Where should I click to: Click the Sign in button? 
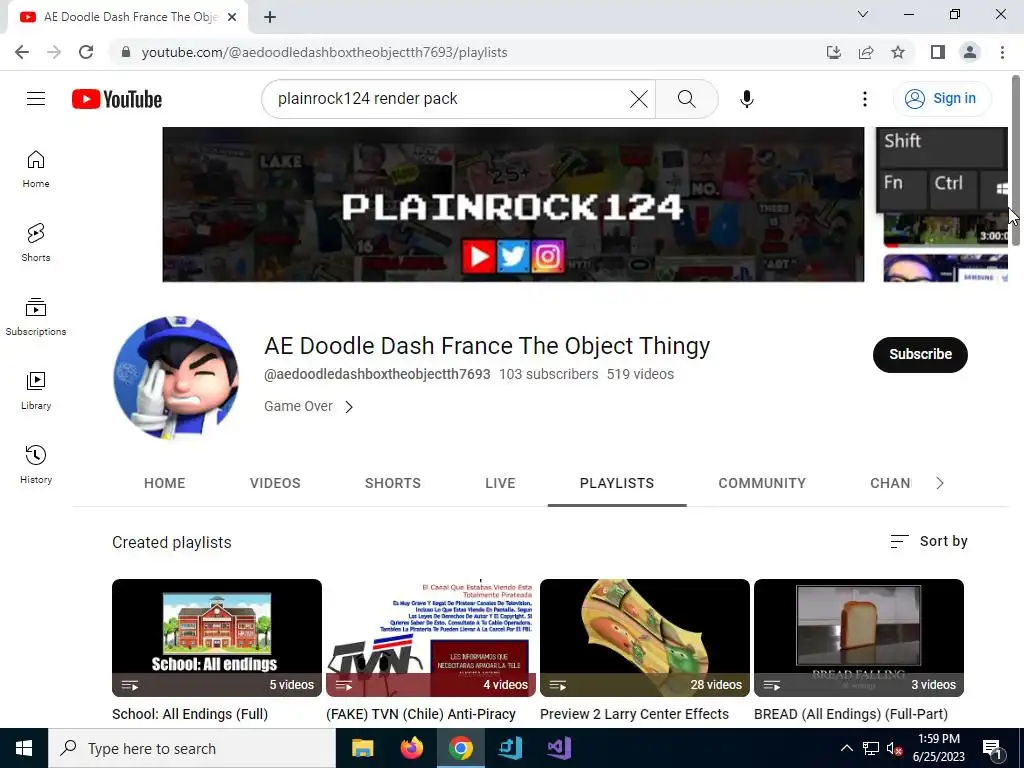coord(941,99)
